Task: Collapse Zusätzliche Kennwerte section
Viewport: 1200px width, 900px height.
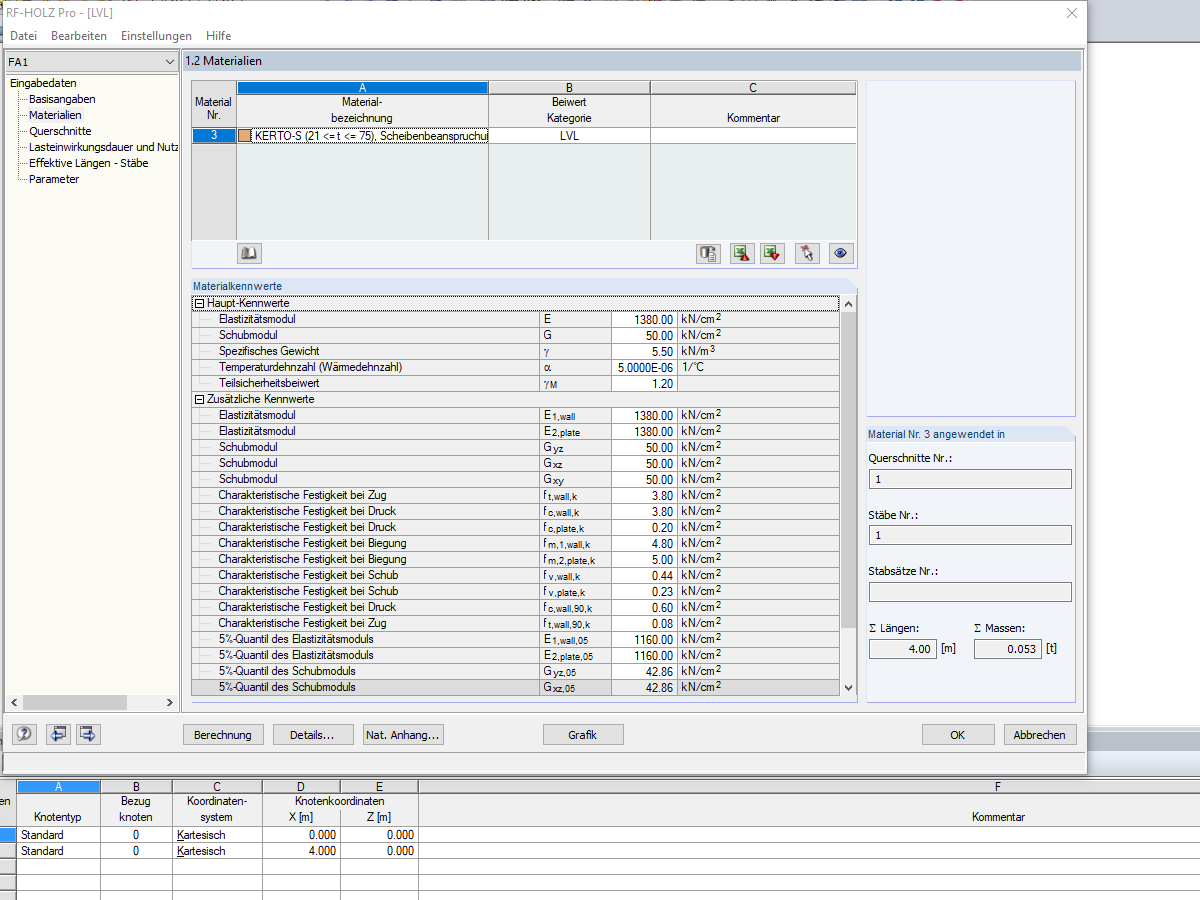Action: 200,399
